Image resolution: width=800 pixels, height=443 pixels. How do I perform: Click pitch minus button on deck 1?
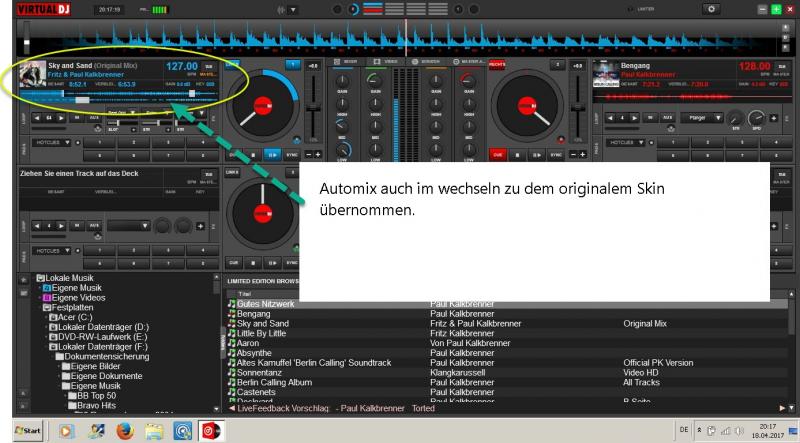[x=309, y=155]
